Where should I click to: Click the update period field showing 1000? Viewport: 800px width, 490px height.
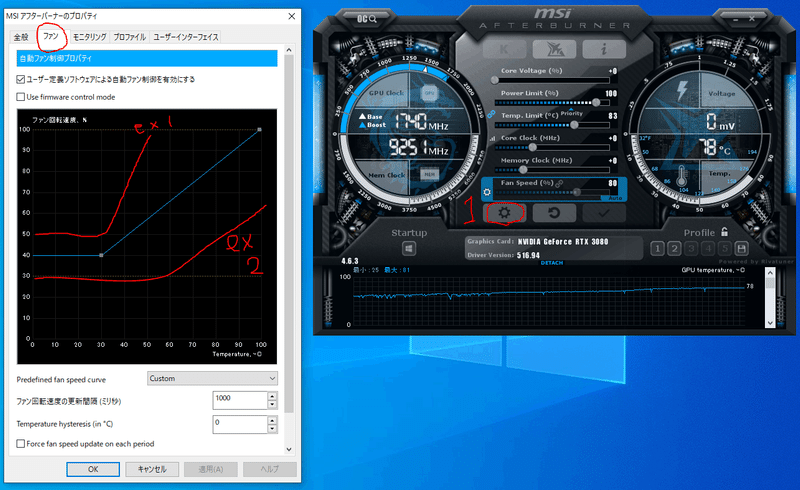(x=240, y=400)
